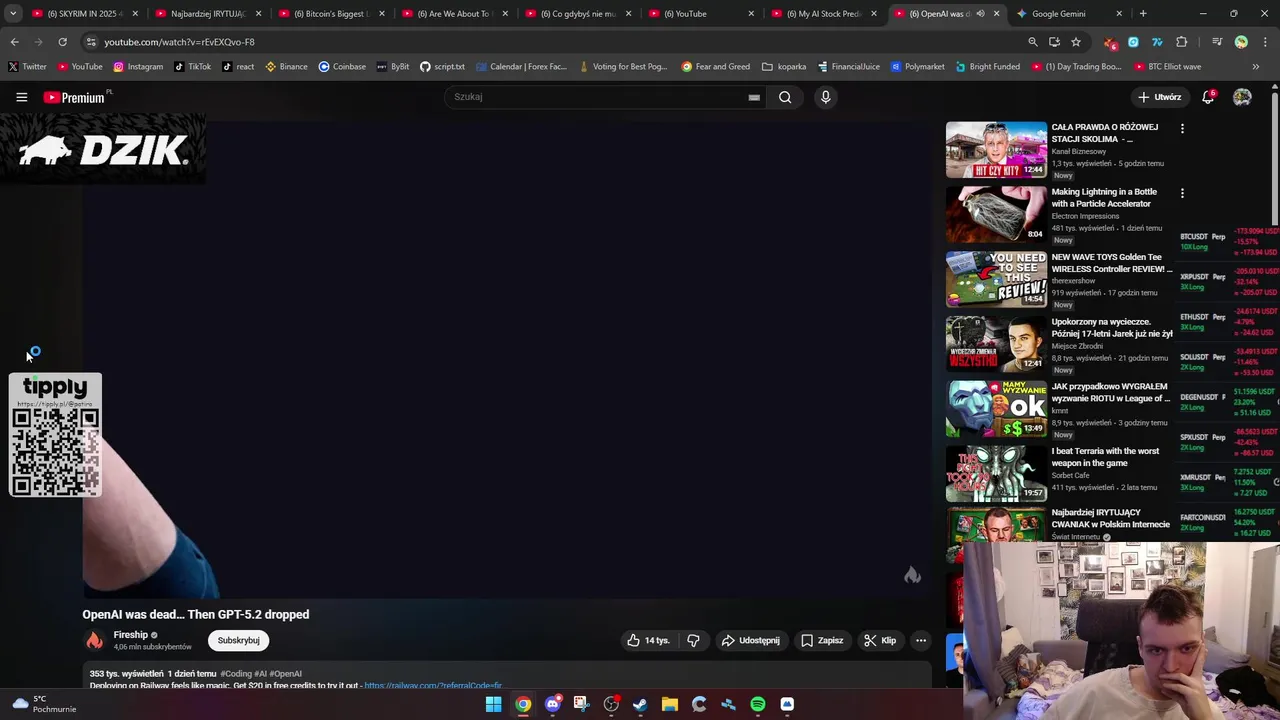Open the Upokorzony na wycieczce video thumbnail
1280x720 pixels.
[996, 344]
